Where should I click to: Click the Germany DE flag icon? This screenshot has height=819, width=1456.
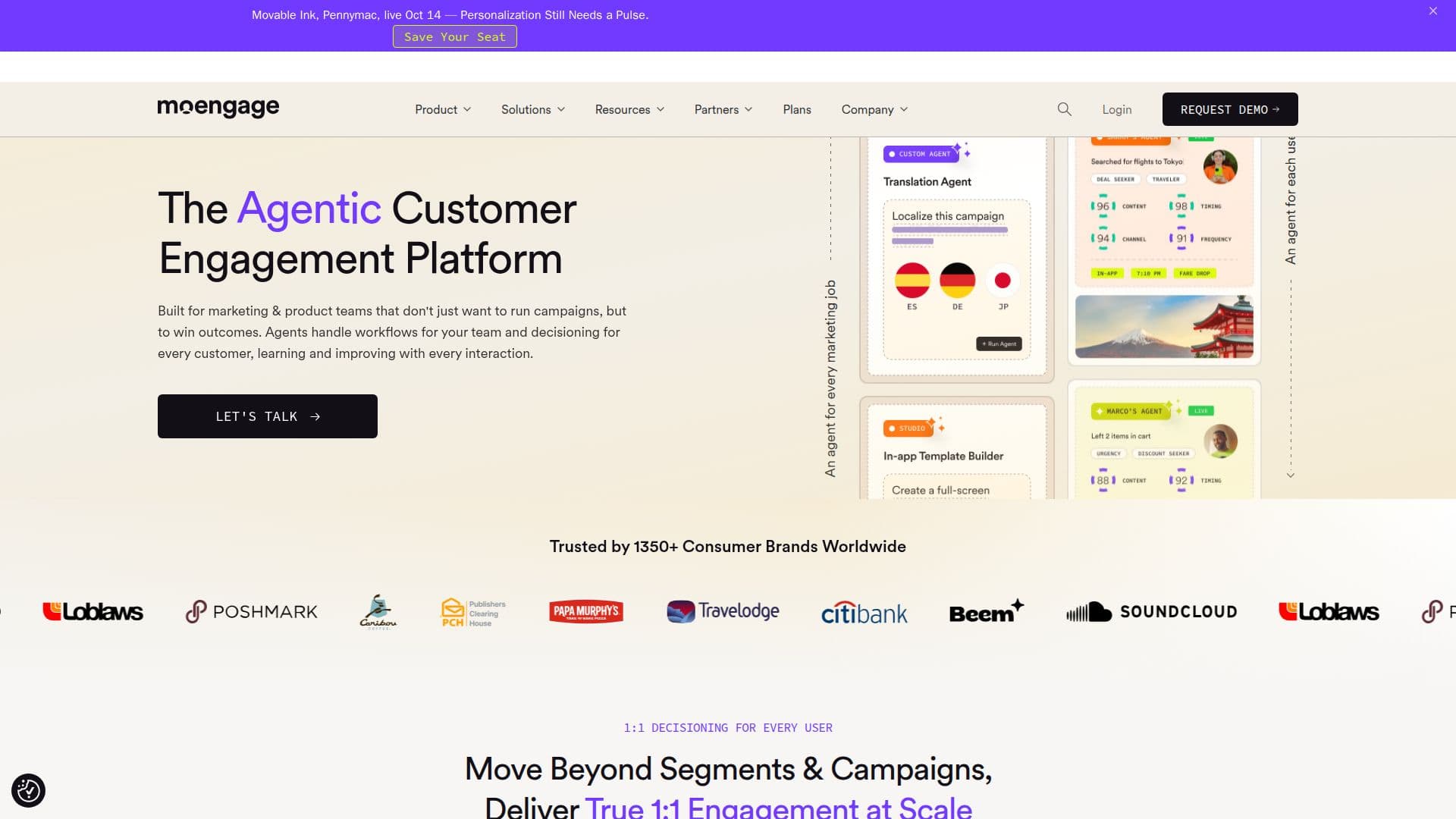click(958, 281)
